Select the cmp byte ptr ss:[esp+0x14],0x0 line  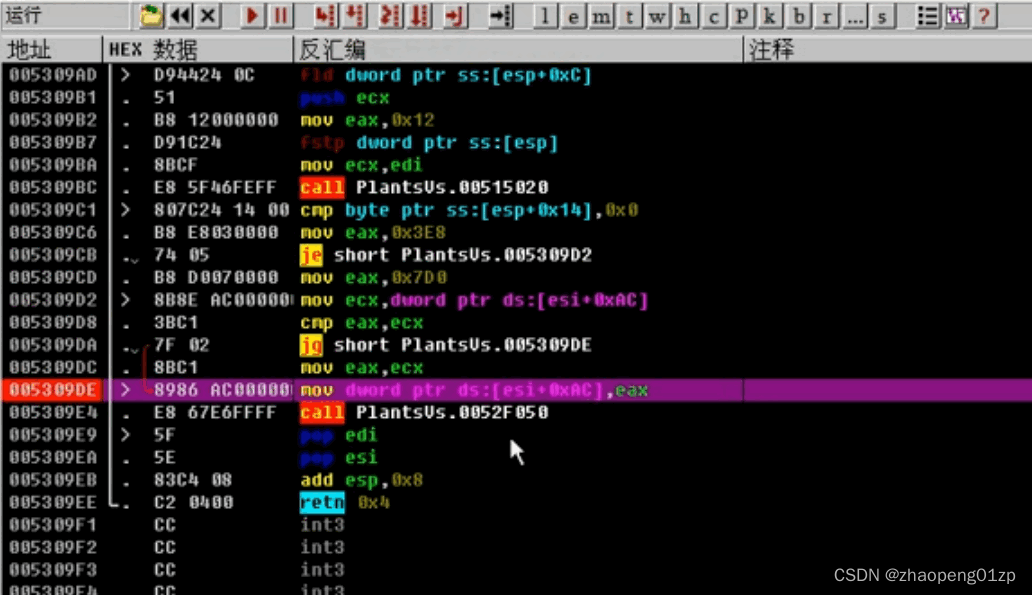coord(469,210)
